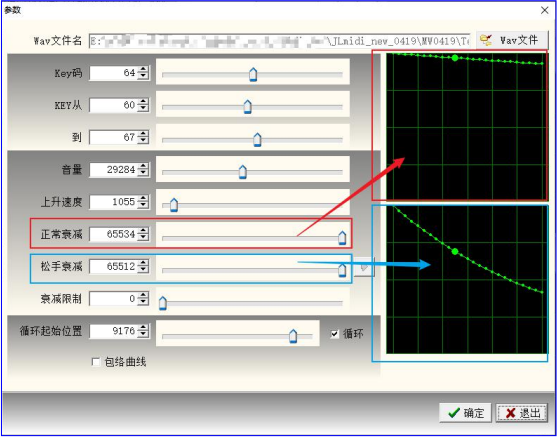Decrease 正常衰减 with its down spinner arrow
This screenshot has height=437, width=557.
click(143, 238)
